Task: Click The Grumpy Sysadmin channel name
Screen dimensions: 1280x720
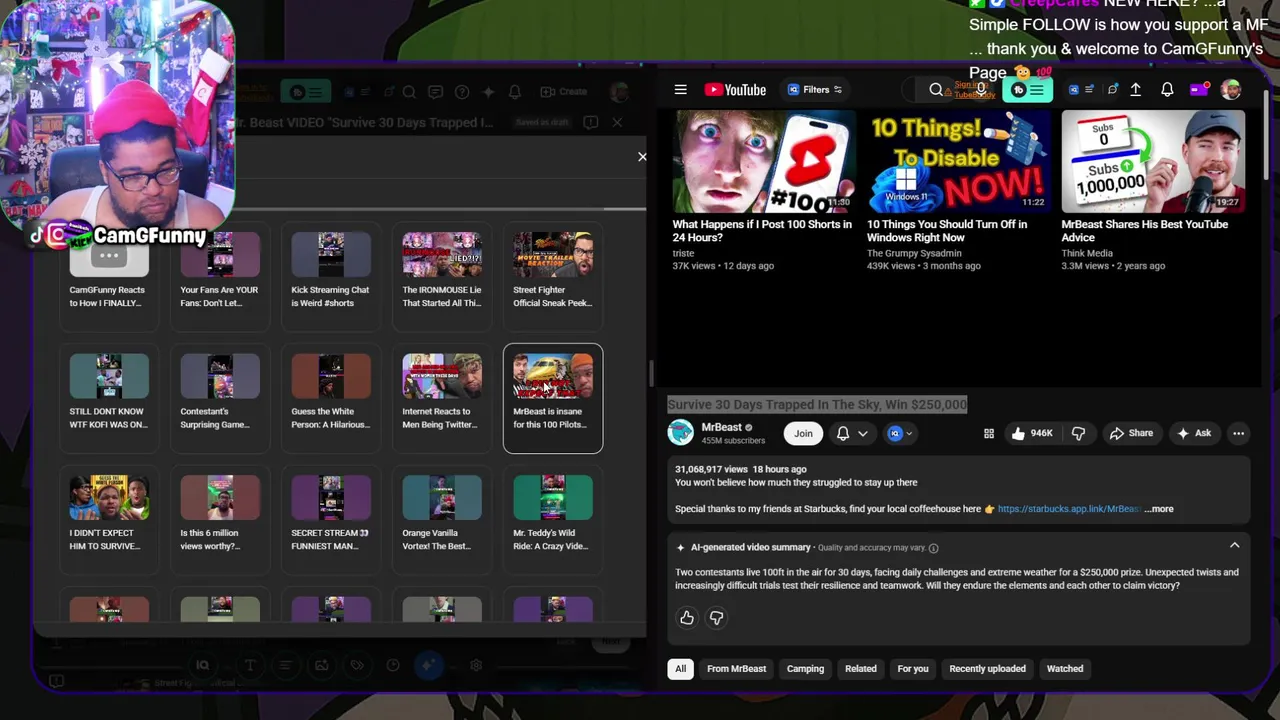Action: [x=913, y=253]
